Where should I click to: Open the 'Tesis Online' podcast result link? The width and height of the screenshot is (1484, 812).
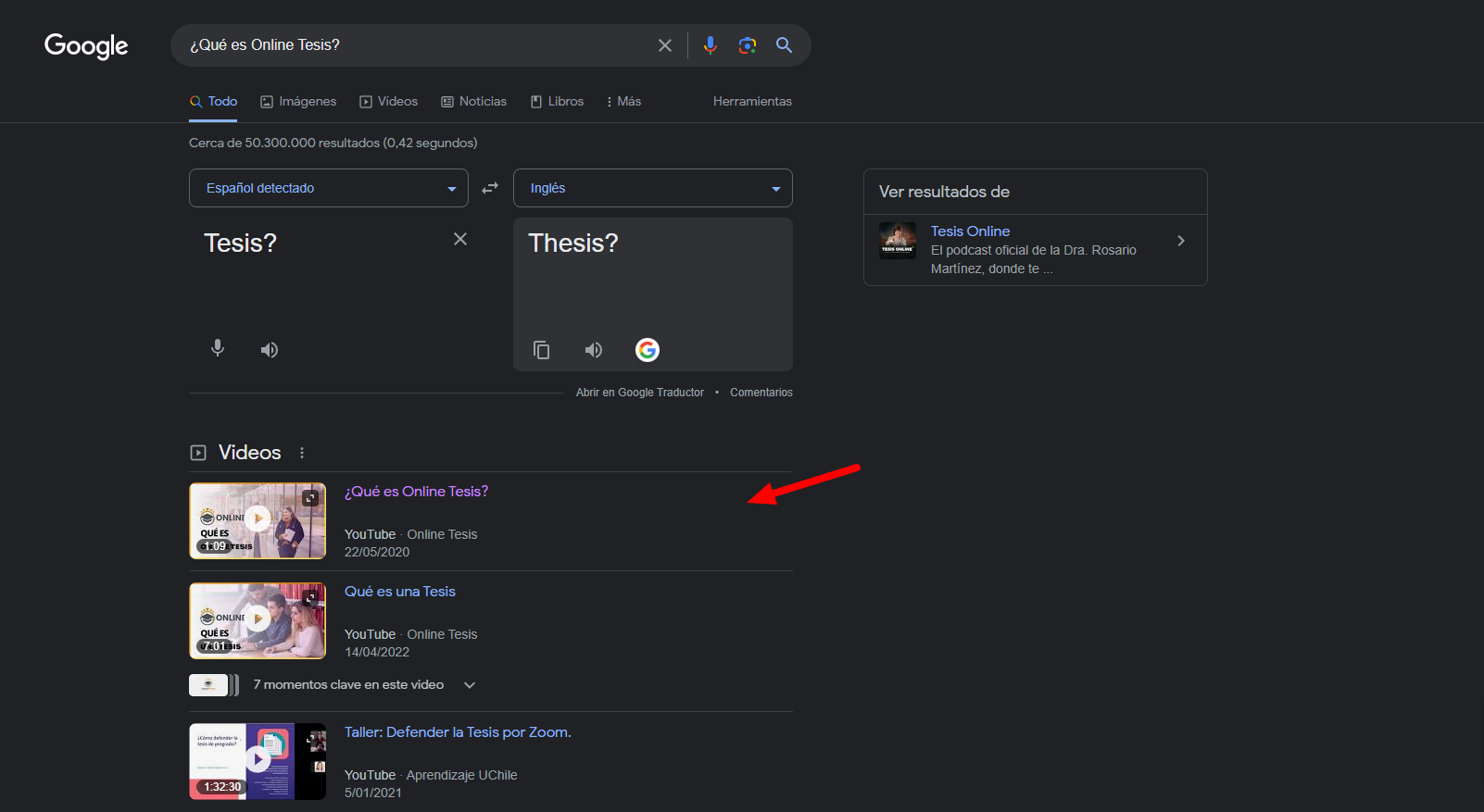tap(970, 231)
